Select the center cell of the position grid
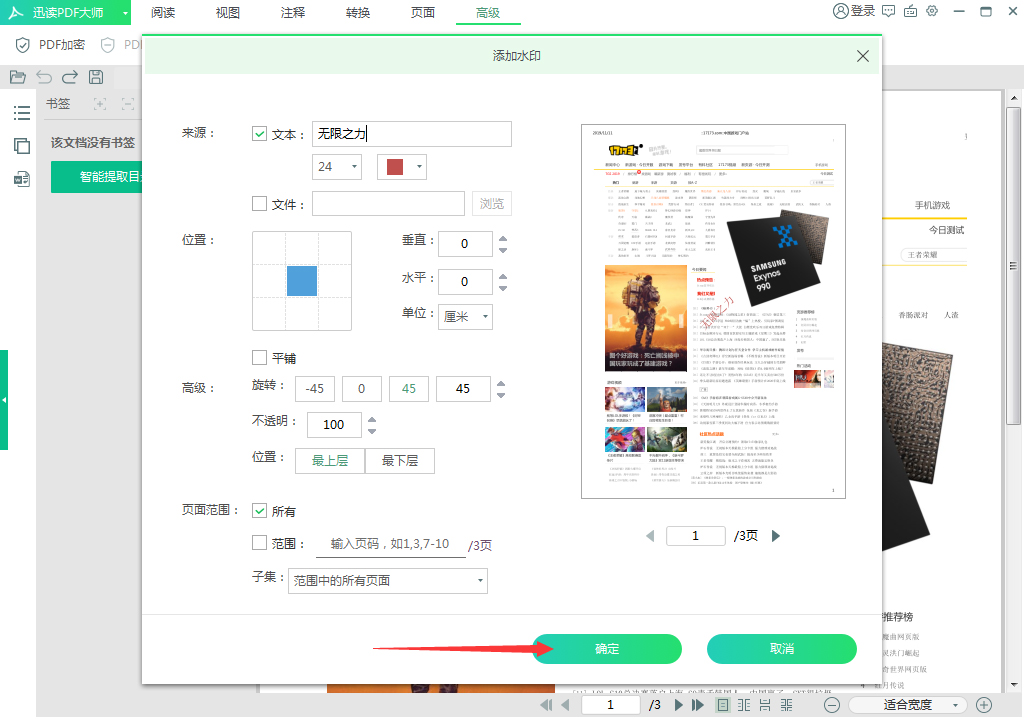 pos(301,281)
